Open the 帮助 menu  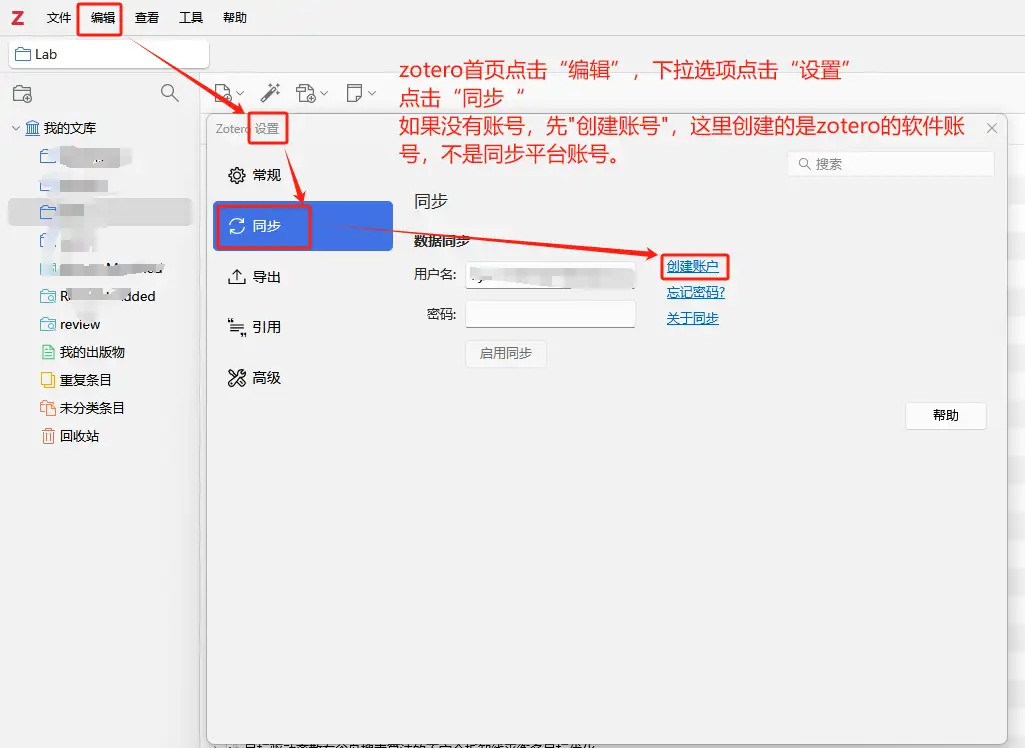pyautogui.click(x=235, y=18)
